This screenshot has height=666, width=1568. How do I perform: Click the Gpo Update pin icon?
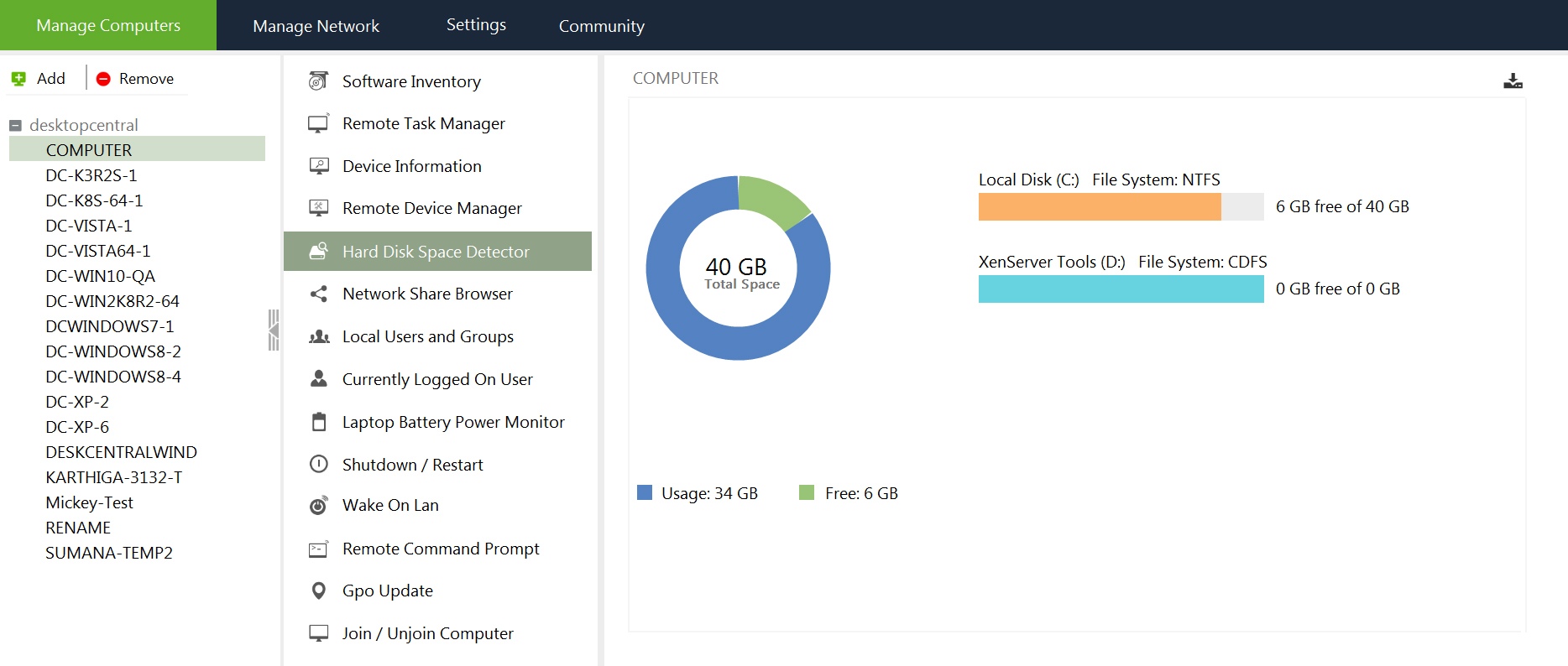(319, 591)
